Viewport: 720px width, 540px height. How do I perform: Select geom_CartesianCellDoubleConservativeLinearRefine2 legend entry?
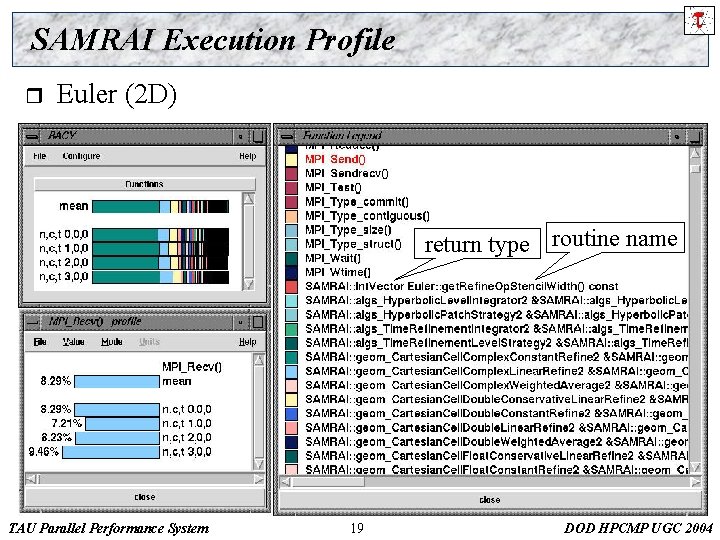[x=496, y=399]
